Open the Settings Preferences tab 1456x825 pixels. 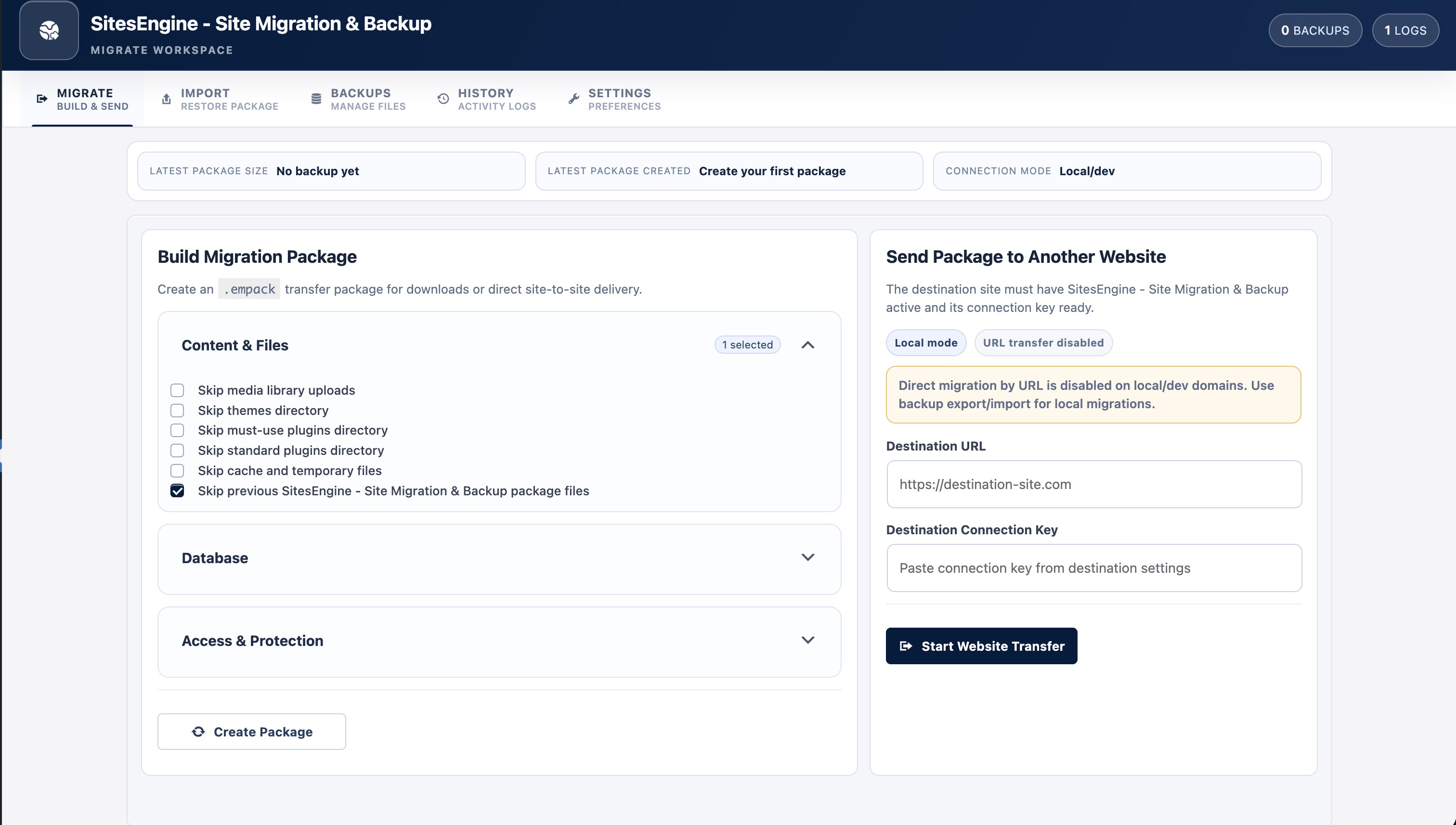614,99
